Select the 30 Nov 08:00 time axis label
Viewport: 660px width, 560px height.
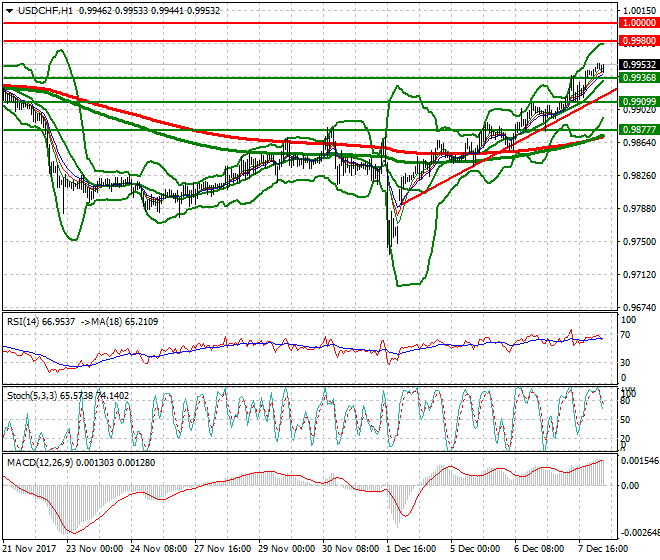pyautogui.click(x=351, y=549)
